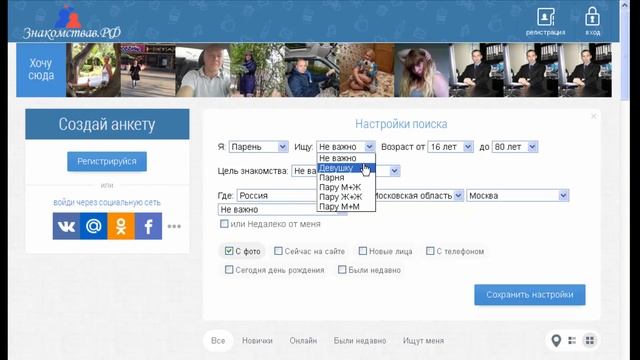
Task: Toggle the 'С фото' checkbox
Action: point(229,251)
